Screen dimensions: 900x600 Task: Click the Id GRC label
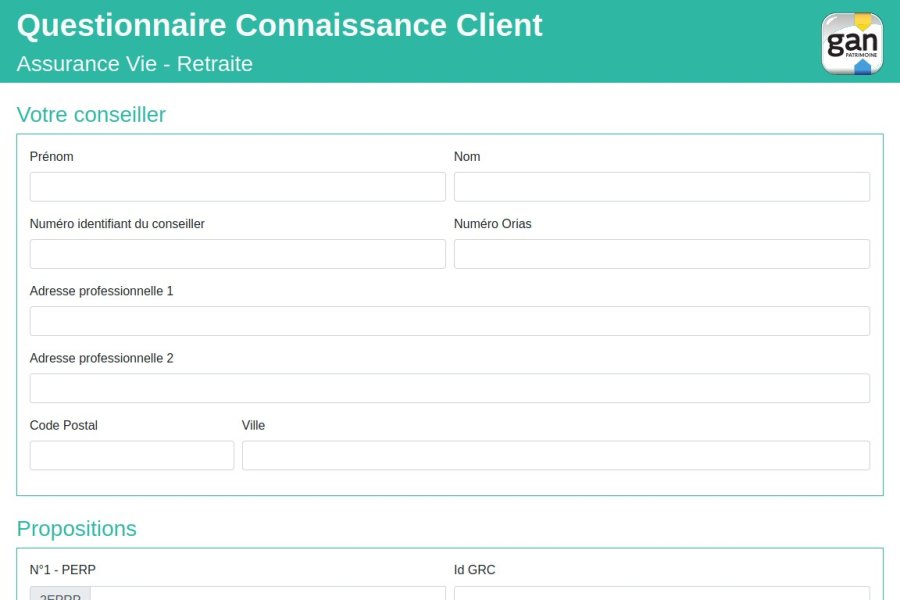click(474, 570)
